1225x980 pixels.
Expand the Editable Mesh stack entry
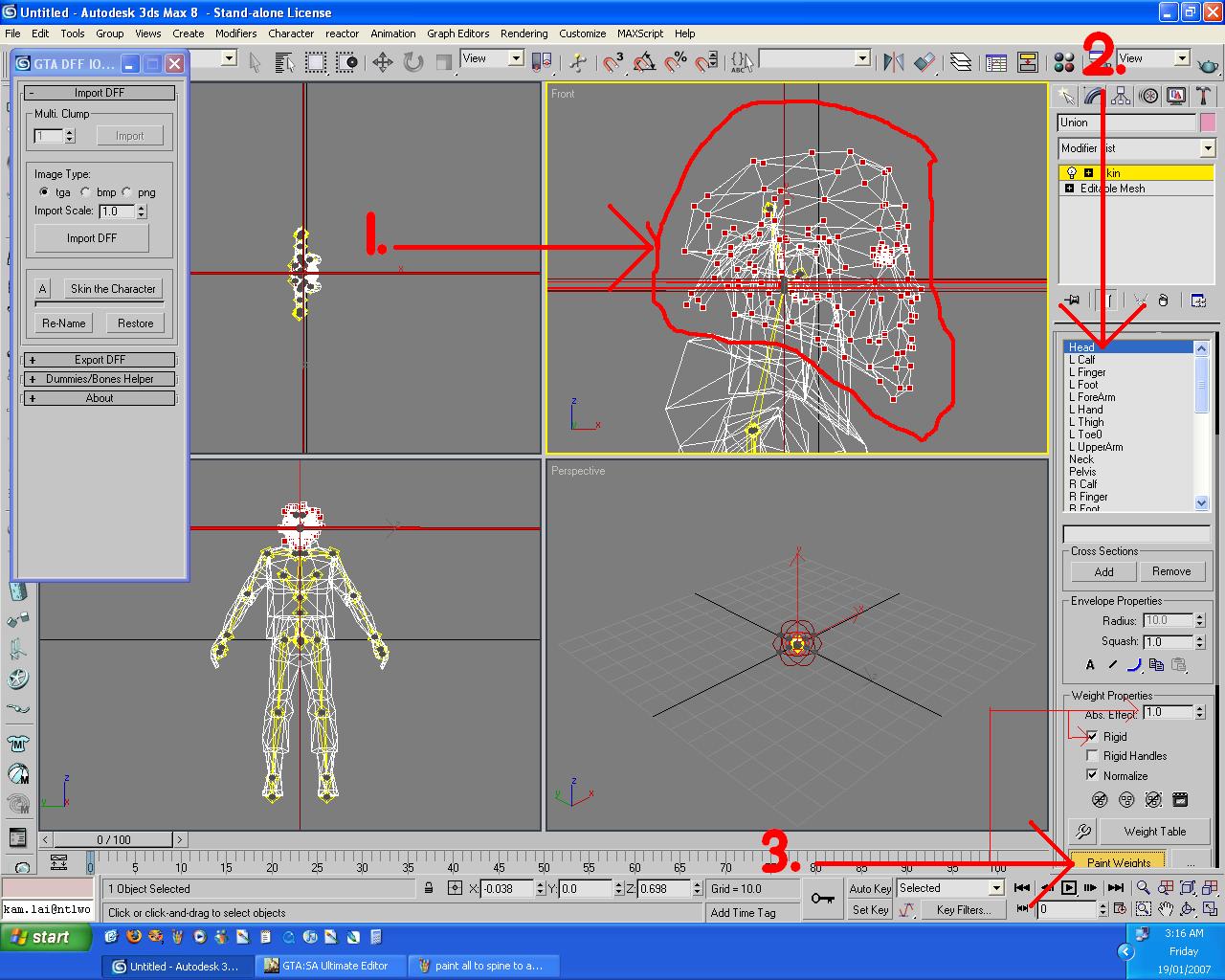click(1069, 189)
